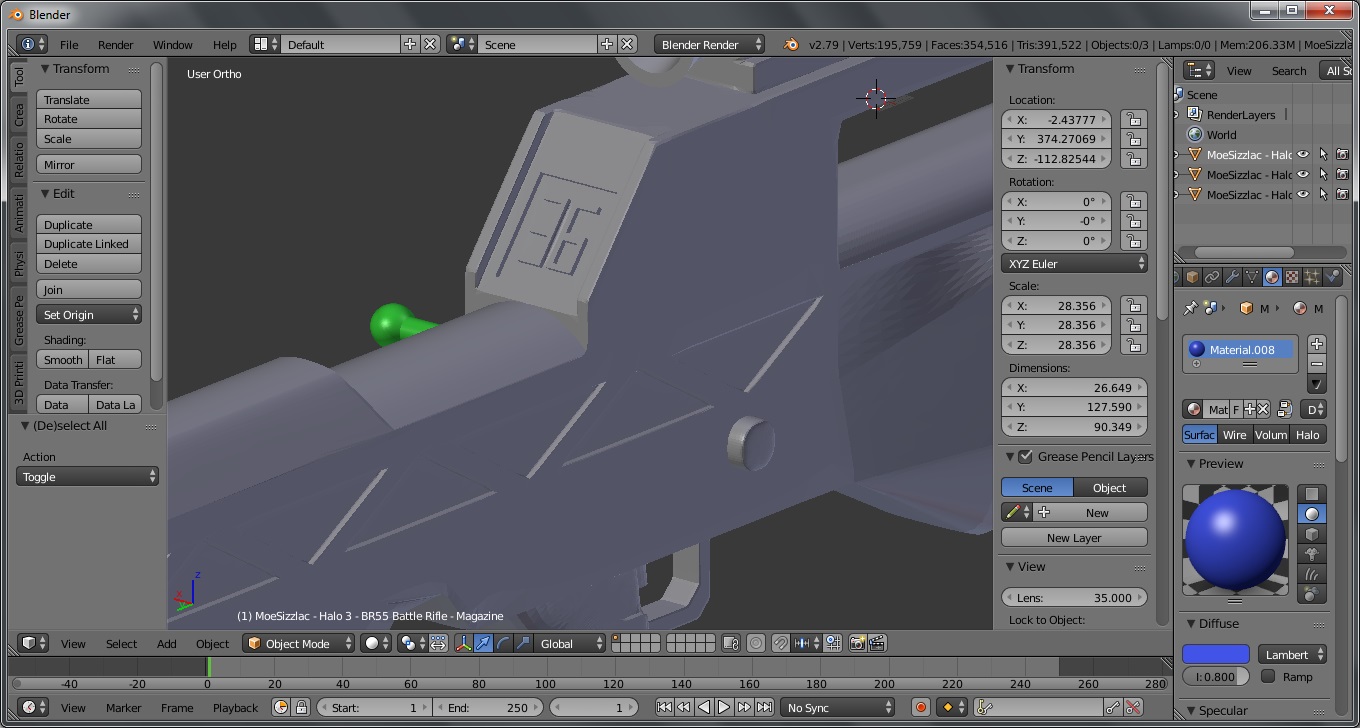Click the auto keyframe record button
This screenshot has height=728, width=1360.
(921, 708)
